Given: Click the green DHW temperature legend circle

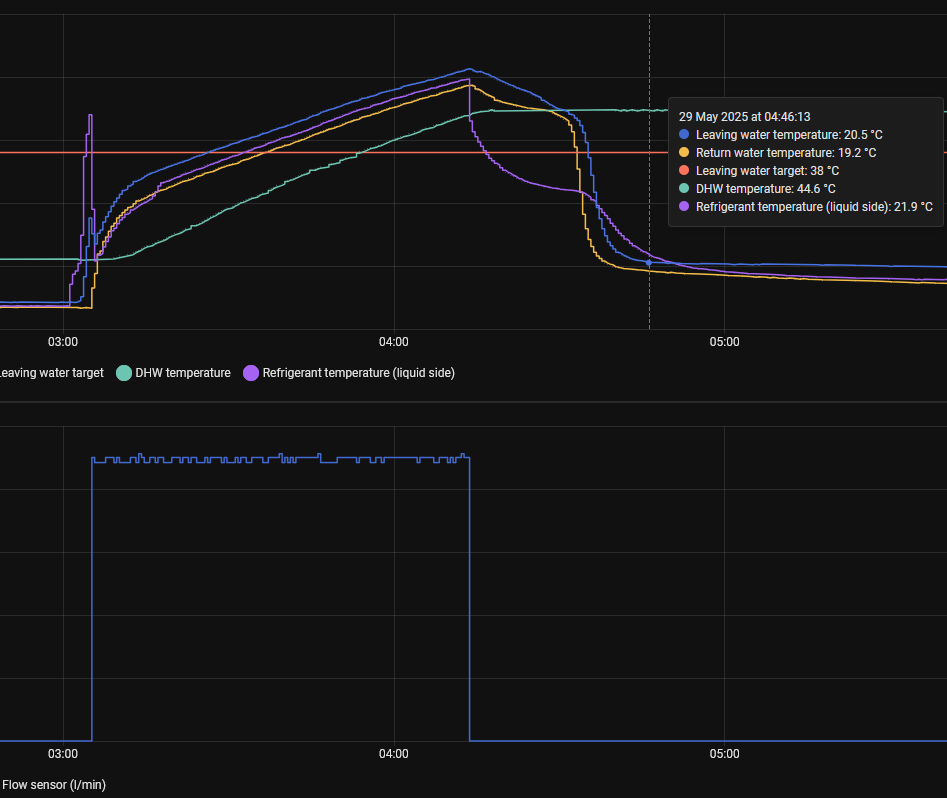Looking at the screenshot, I should (x=124, y=373).
